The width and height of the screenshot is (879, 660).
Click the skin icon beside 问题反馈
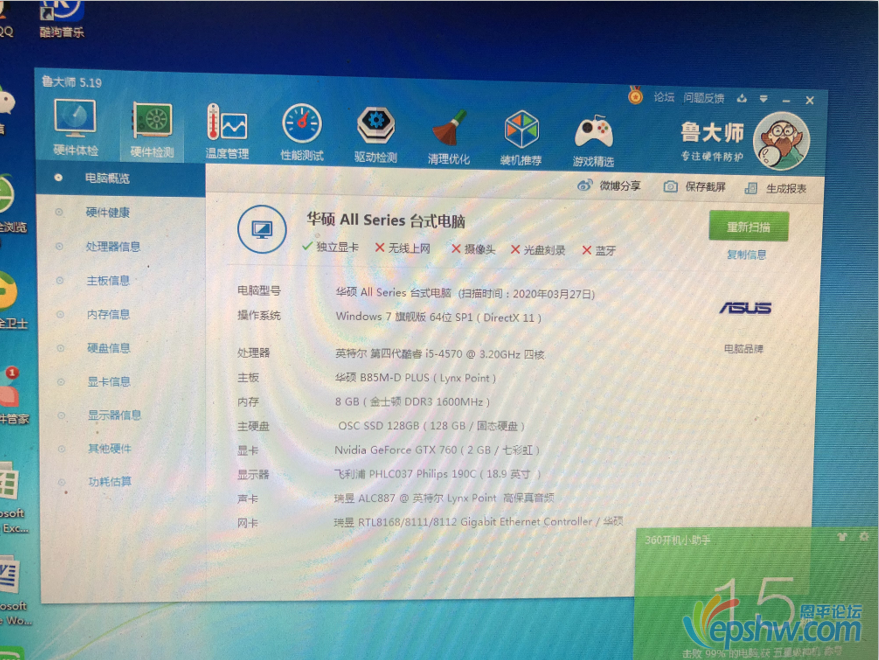click(742, 99)
